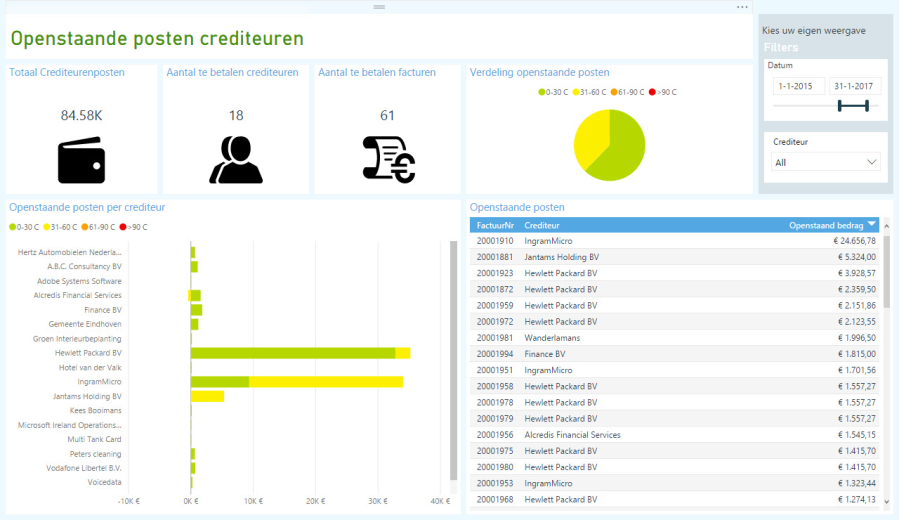Screen dimensions: 900x520
Task: Click the euro invoice scroll icon
Action: 388,160
